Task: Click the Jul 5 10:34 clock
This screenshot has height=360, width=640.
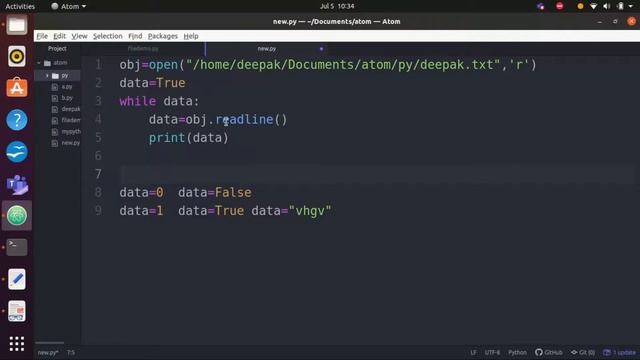Action: tap(337, 6)
